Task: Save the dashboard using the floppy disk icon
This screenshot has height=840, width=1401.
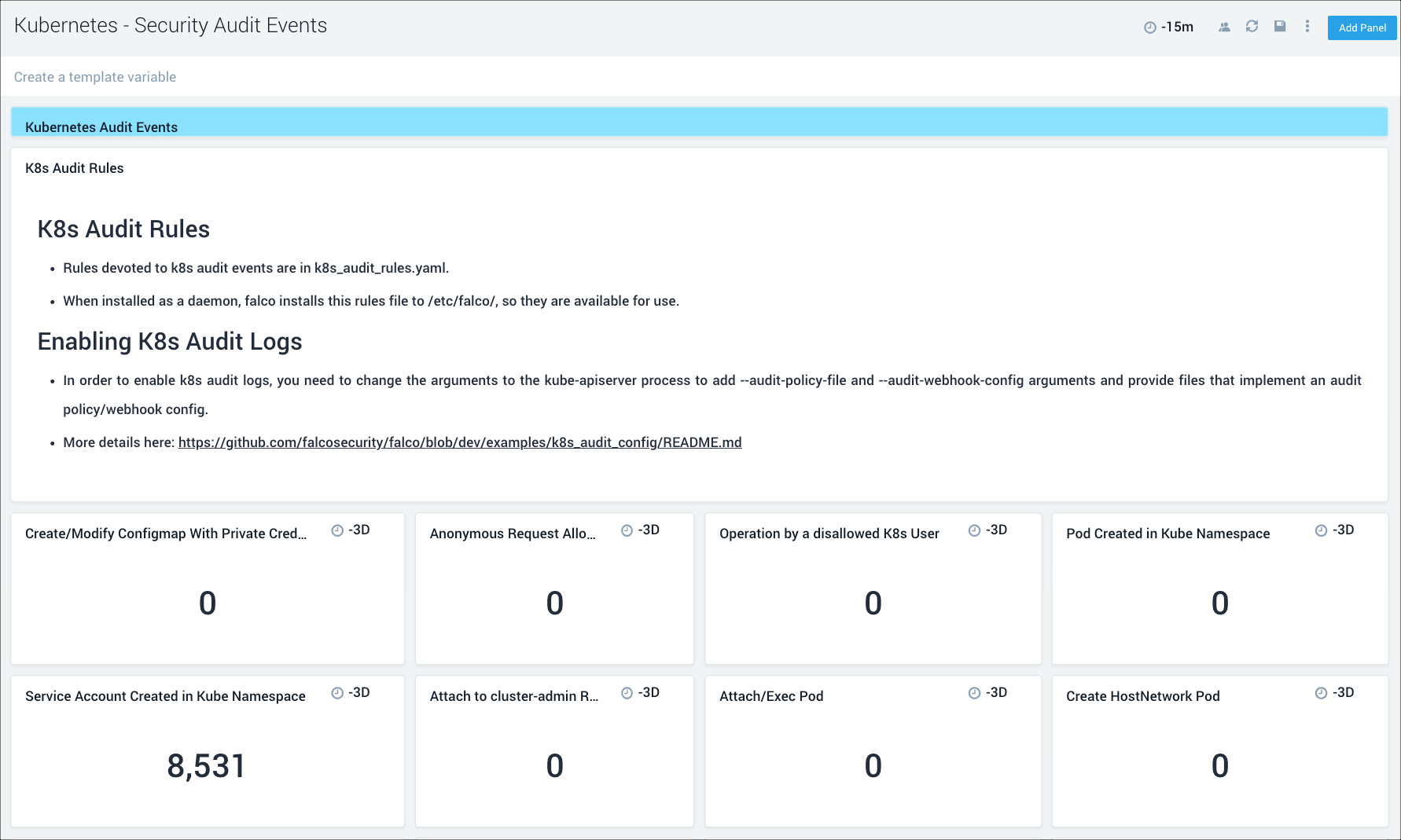Action: coord(1280,27)
